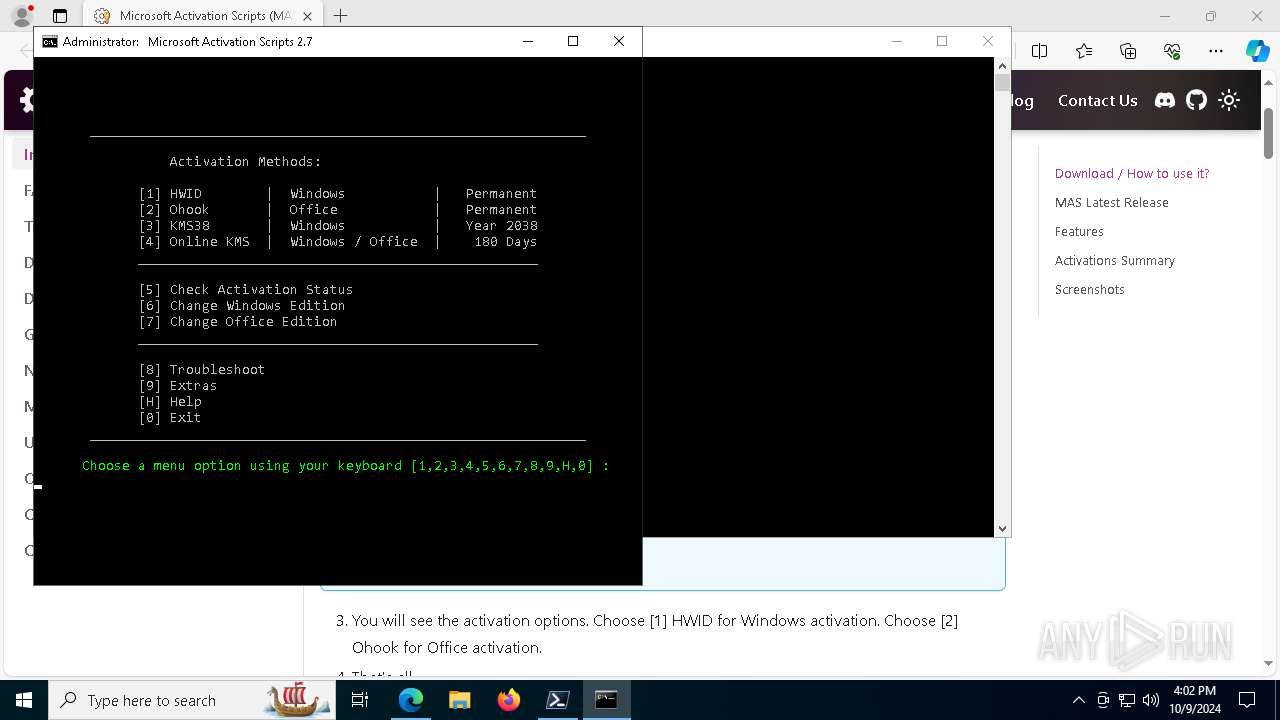Click the [H] Help line
Viewport: 1280px width, 720px height.
[170, 401]
